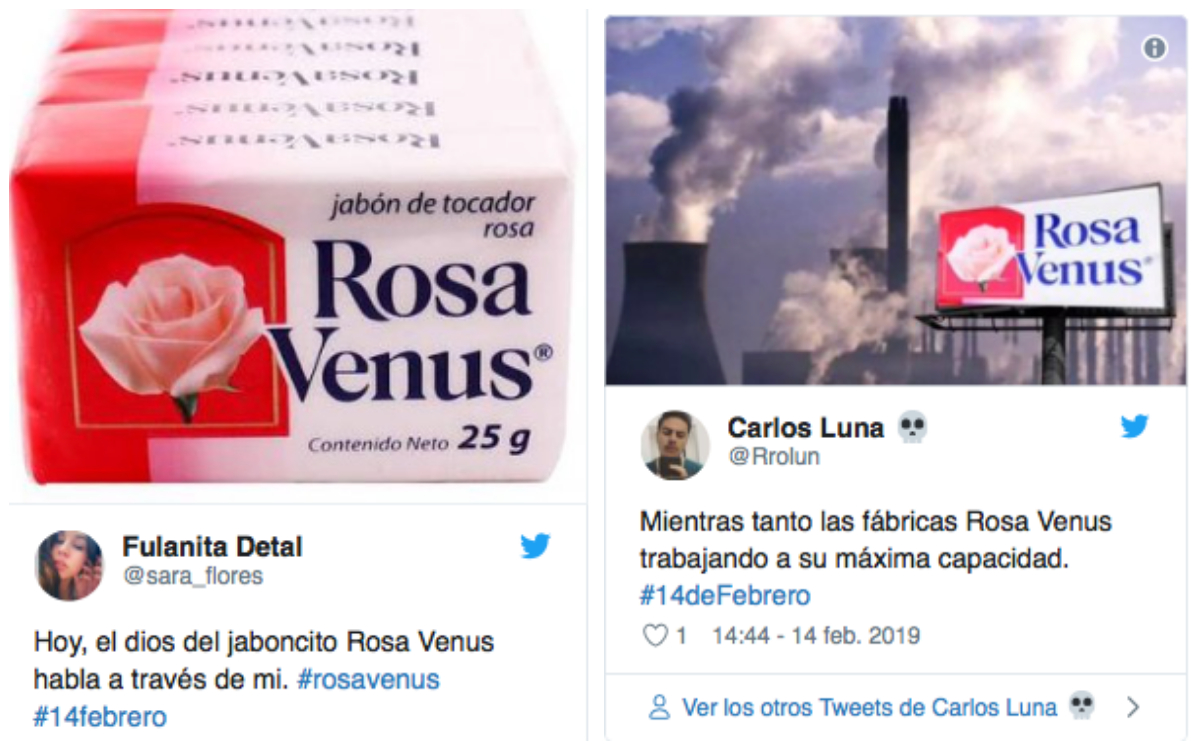
Task: Open Fulanita Detal's profile avatar
Action: click(x=69, y=565)
